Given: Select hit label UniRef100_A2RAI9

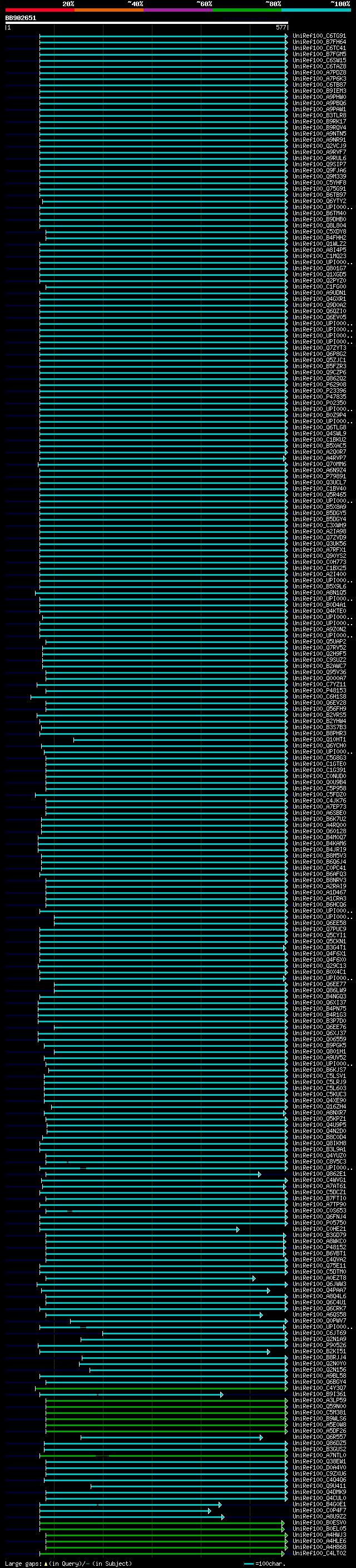Looking at the screenshot, I should 319,887.
